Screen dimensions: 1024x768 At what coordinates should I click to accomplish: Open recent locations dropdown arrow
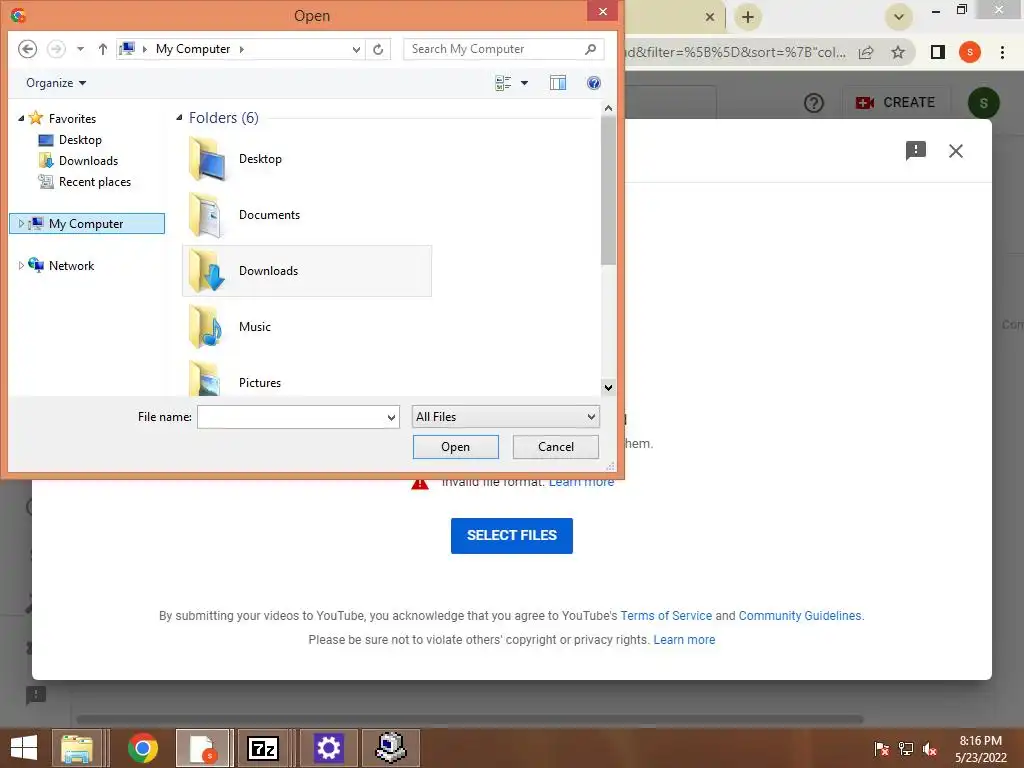tap(80, 49)
